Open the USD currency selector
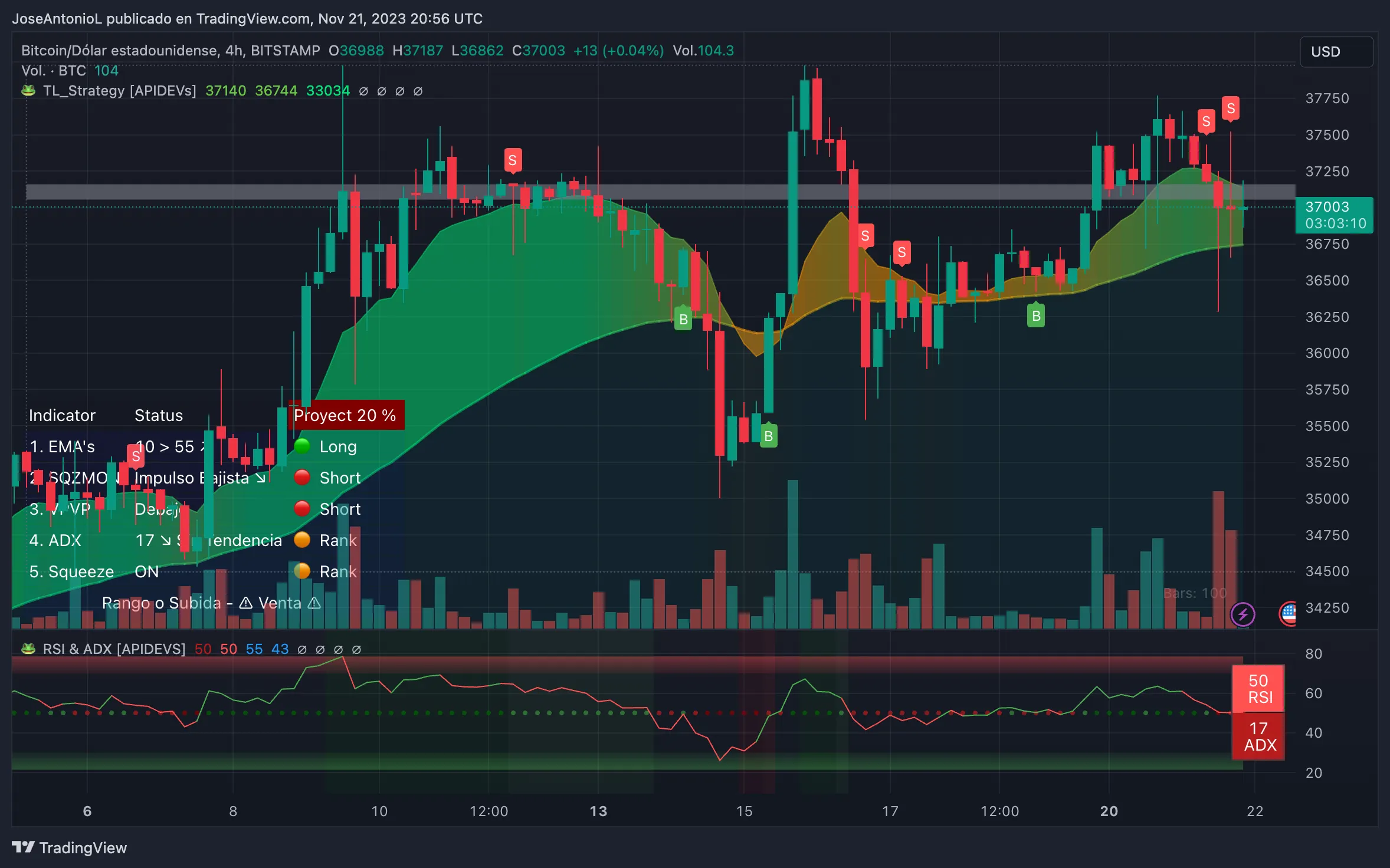Viewport: 1390px width, 868px height. [1336, 52]
